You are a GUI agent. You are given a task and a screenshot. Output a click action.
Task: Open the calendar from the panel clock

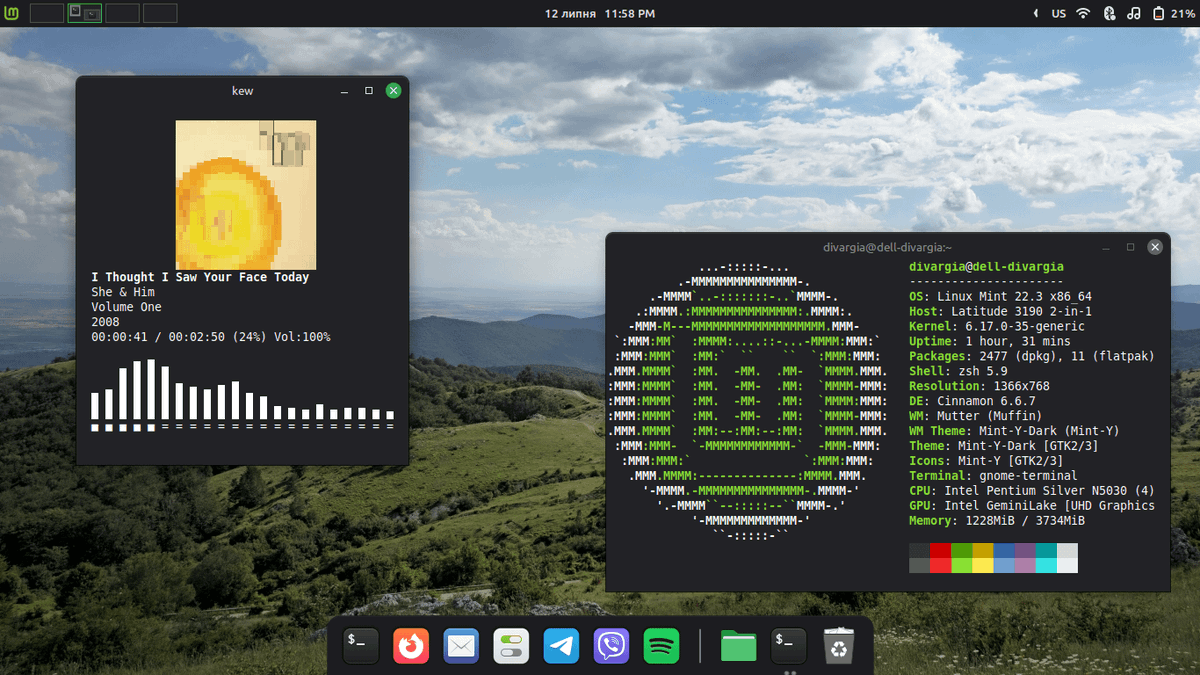coord(600,13)
